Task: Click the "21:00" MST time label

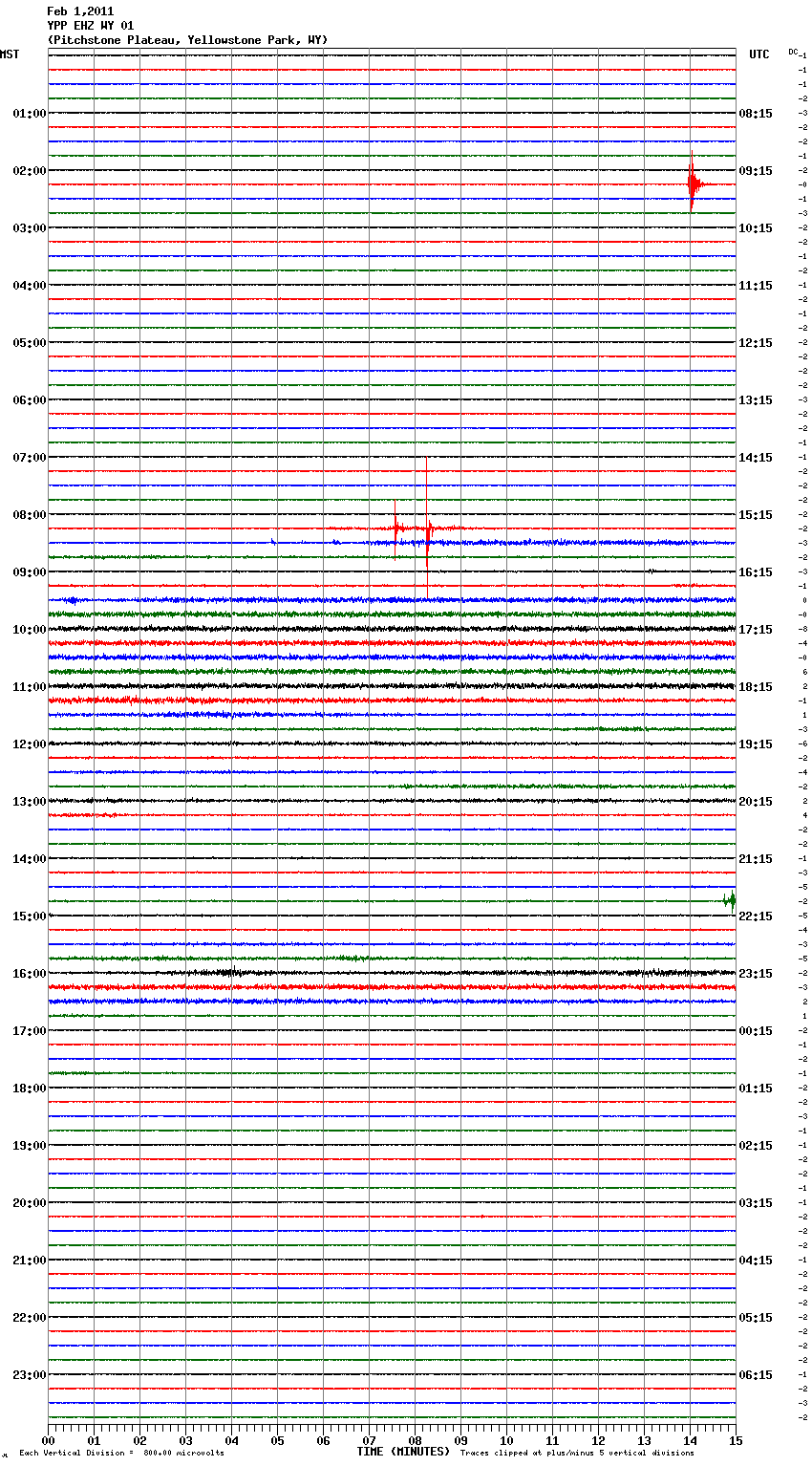Action: (x=29, y=1261)
